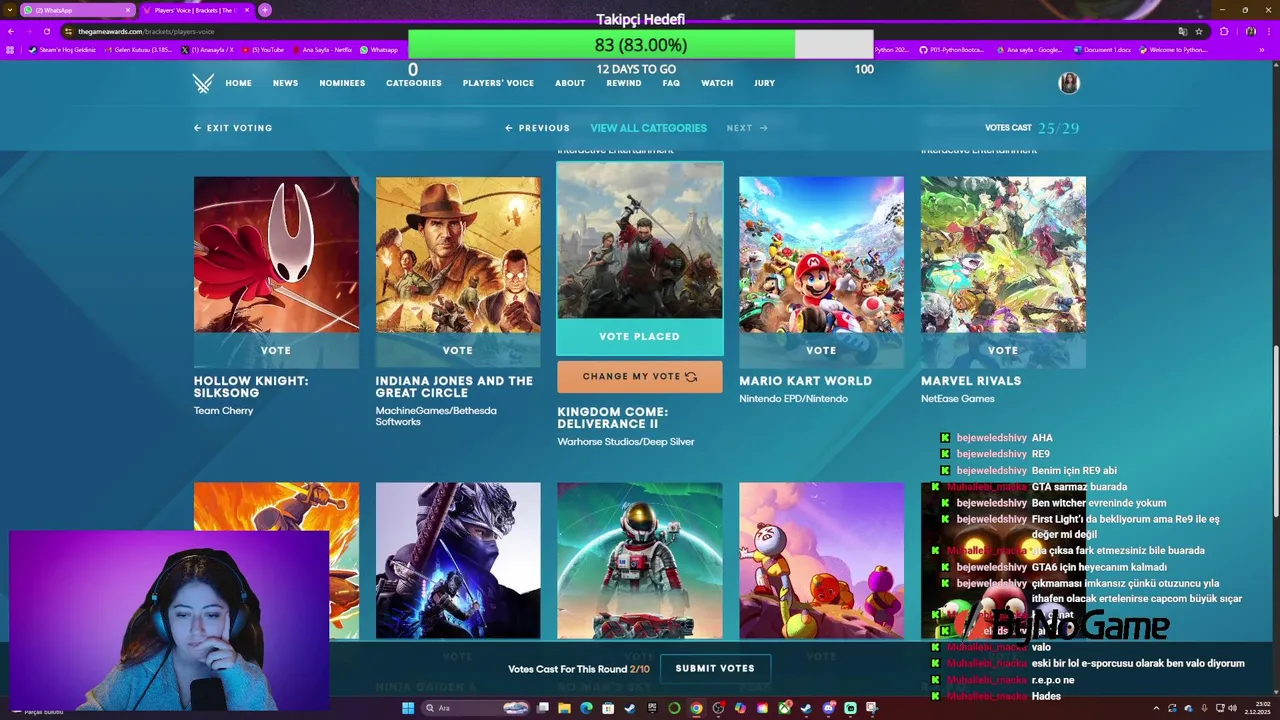The image size is (1280, 720).
Task: Click the Game Awards logo icon
Action: (x=203, y=83)
